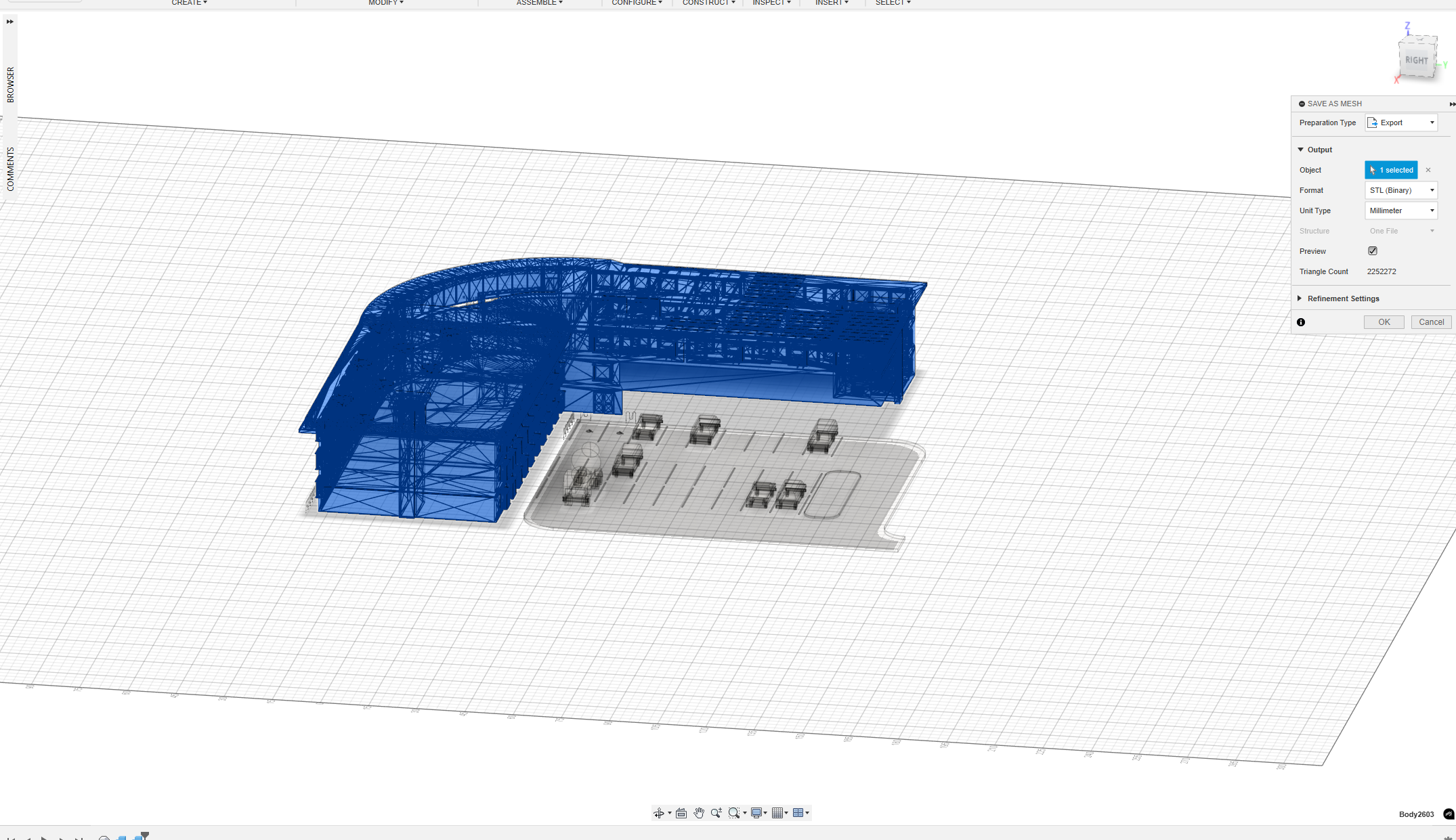Expand Display Settings dropdown arrow
This screenshot has width=1456, height=840.
765,813
